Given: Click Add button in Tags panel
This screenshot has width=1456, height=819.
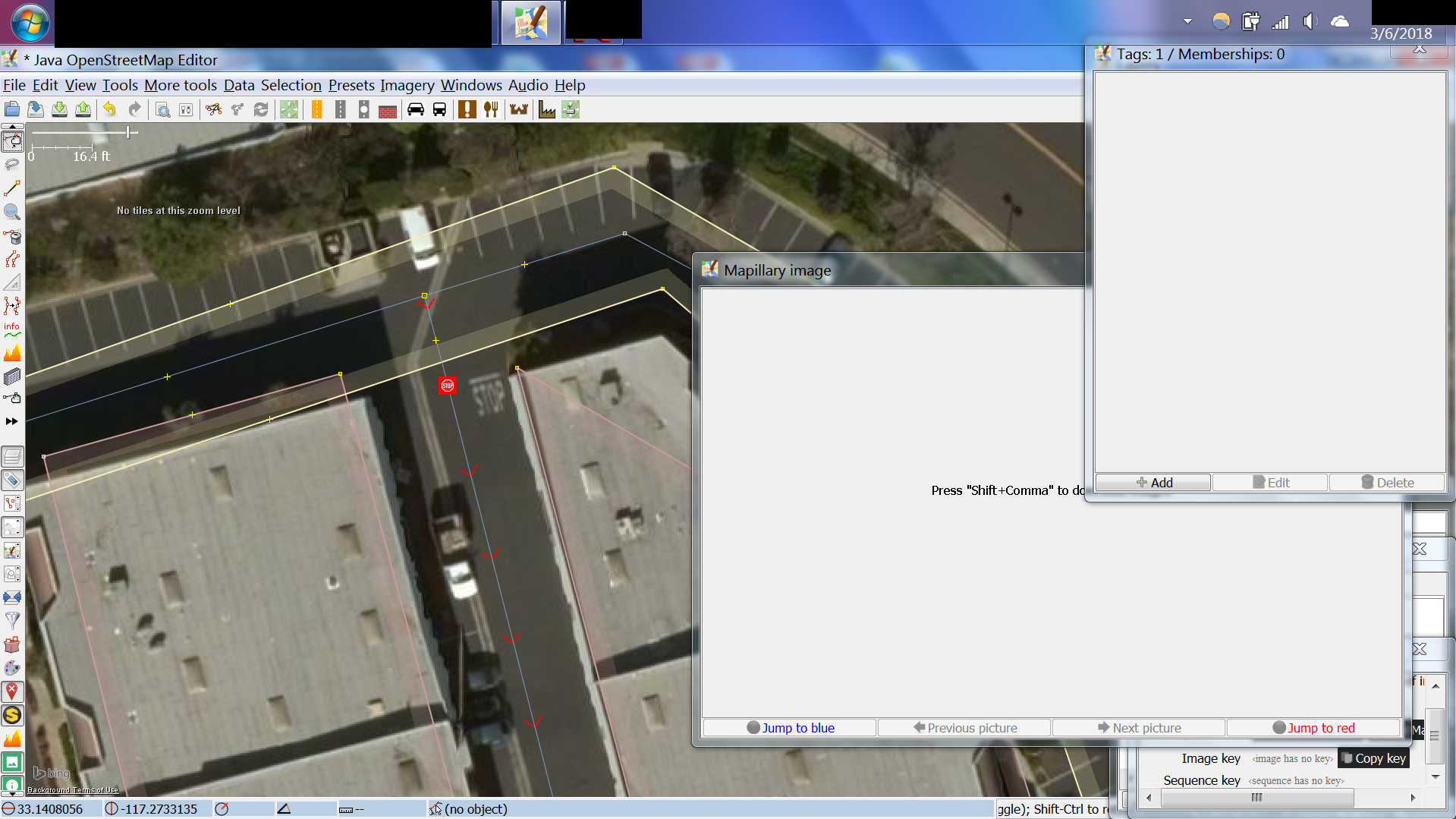Looking at the screenshot, I should [1153, 483].
